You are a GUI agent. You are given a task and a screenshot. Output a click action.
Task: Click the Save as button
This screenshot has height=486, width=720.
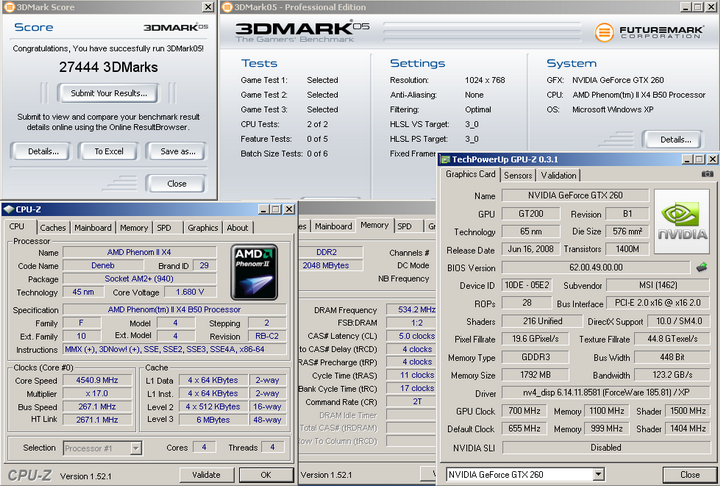click(178, 151)
